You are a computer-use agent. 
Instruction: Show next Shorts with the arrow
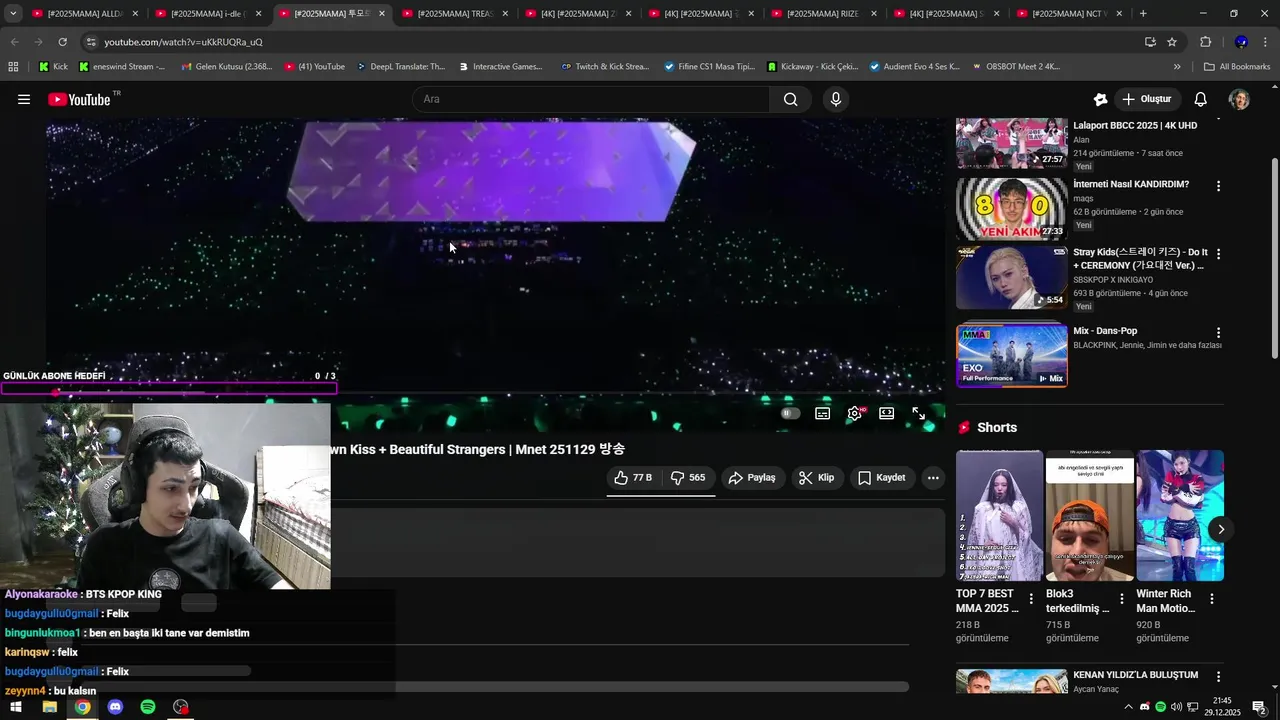(1220, 529)
